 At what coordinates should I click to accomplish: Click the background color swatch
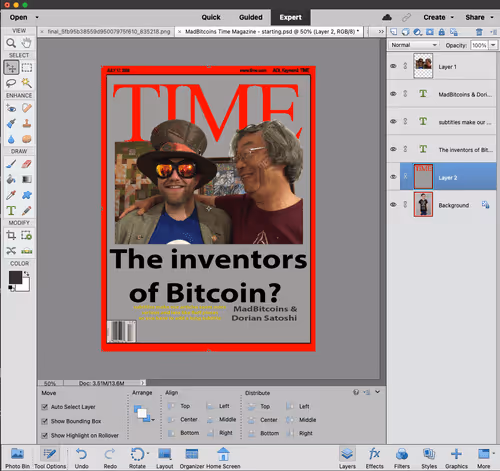pos(25,286)
